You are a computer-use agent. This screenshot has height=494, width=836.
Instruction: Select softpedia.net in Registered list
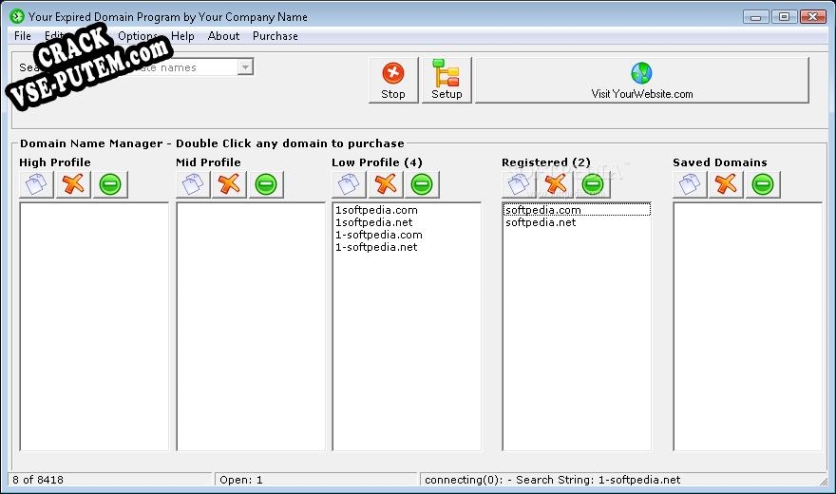click(540, 223)
